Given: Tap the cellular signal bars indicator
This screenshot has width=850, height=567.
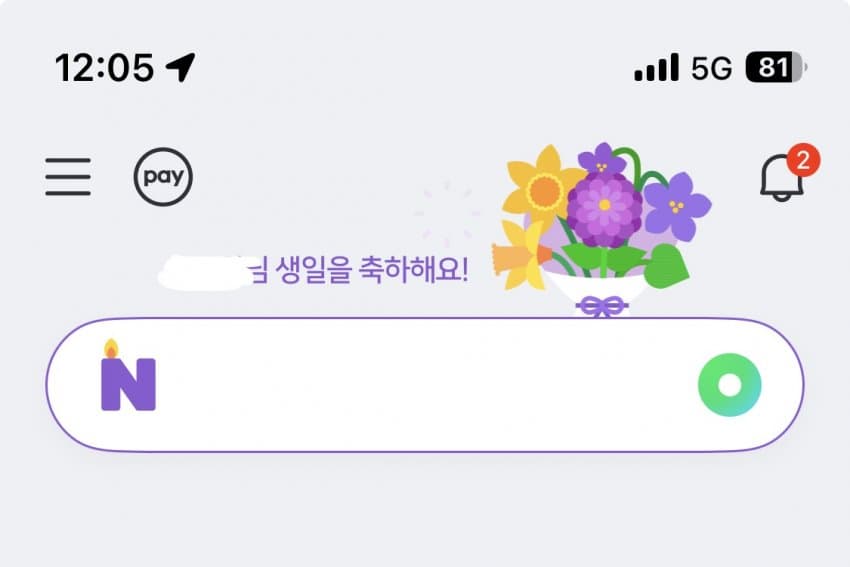Looking at the screenshot, I should coord(656,68).
